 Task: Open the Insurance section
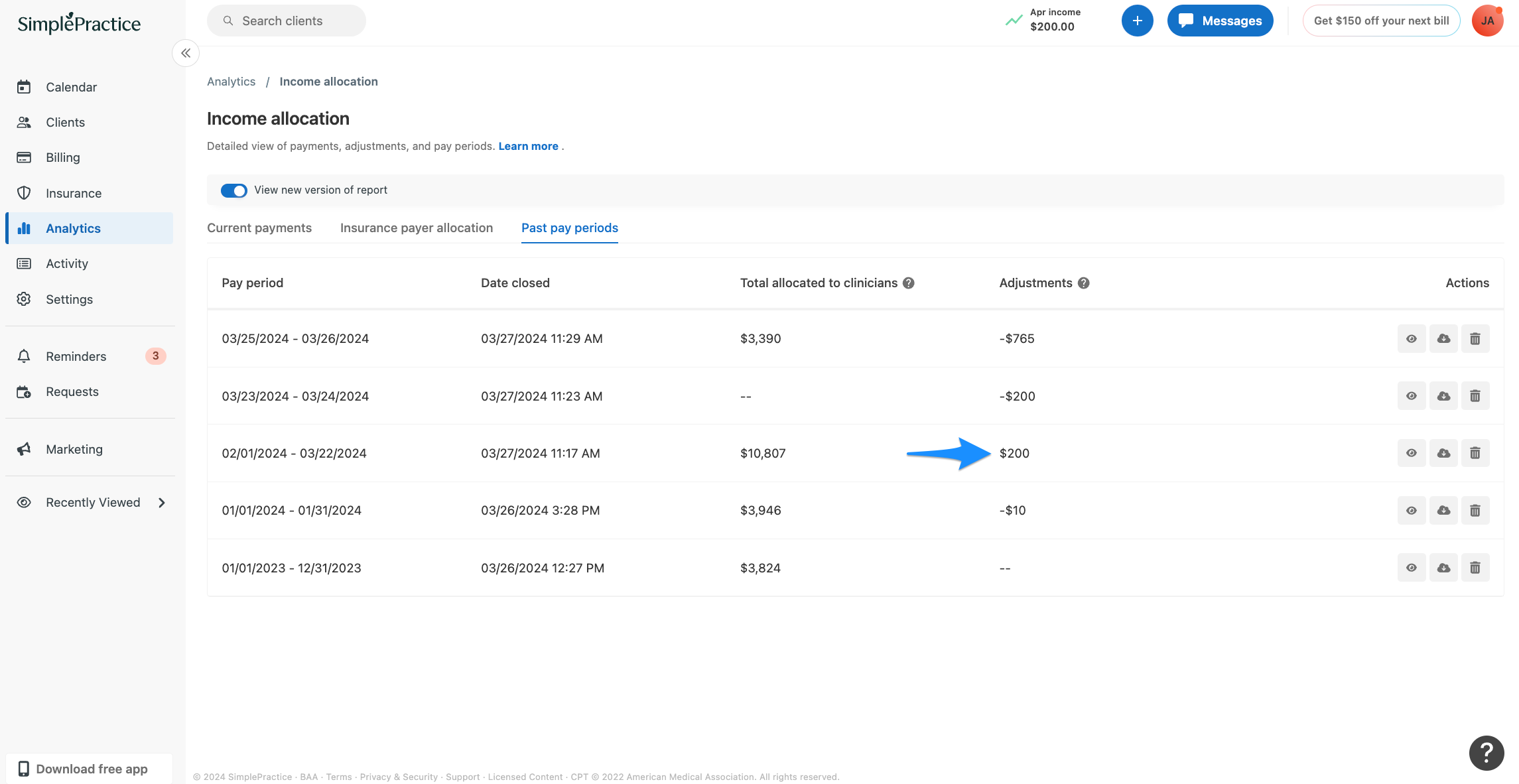(89, 193)
